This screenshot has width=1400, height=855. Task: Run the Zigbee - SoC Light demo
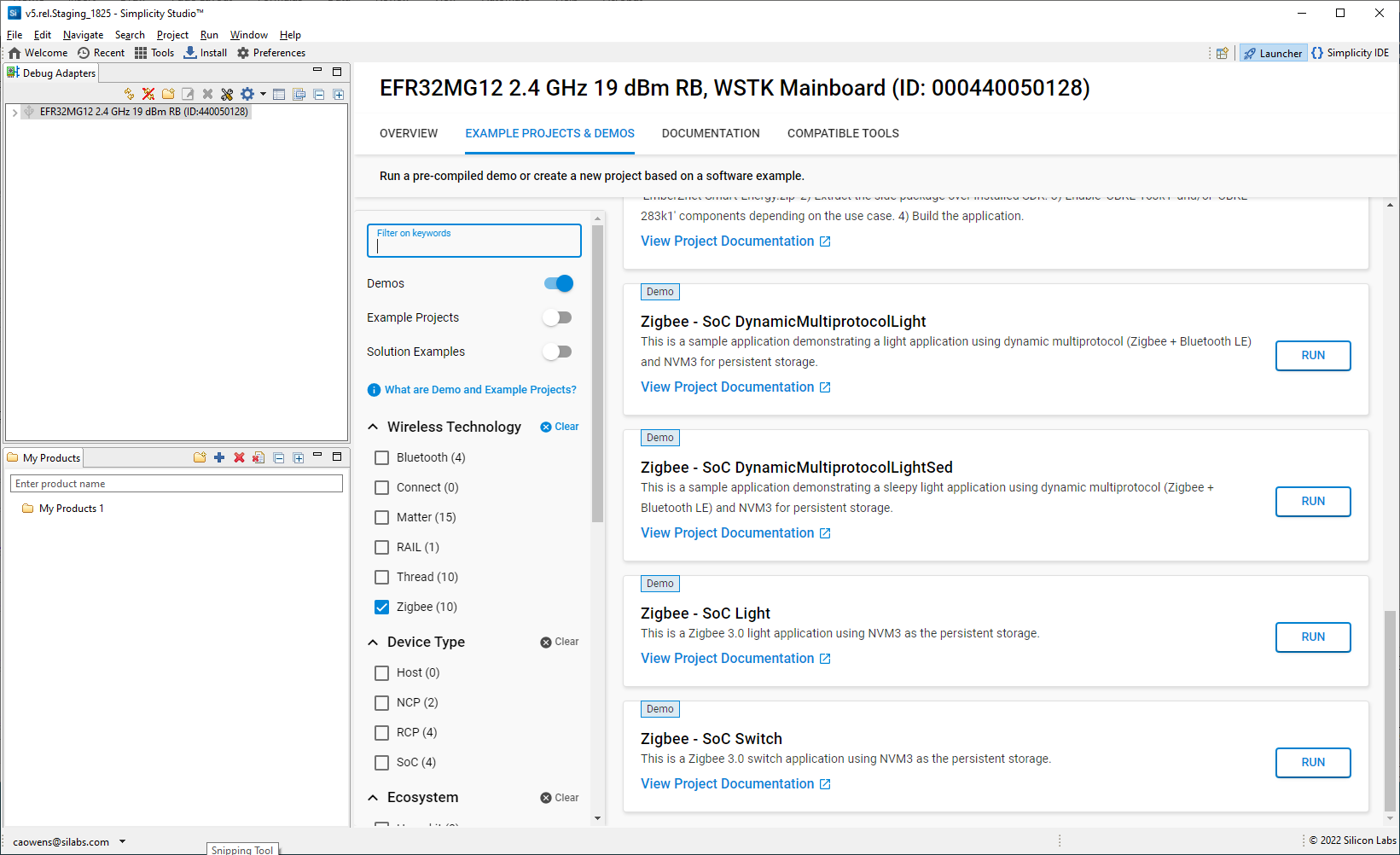click(x=1312, y=637)
